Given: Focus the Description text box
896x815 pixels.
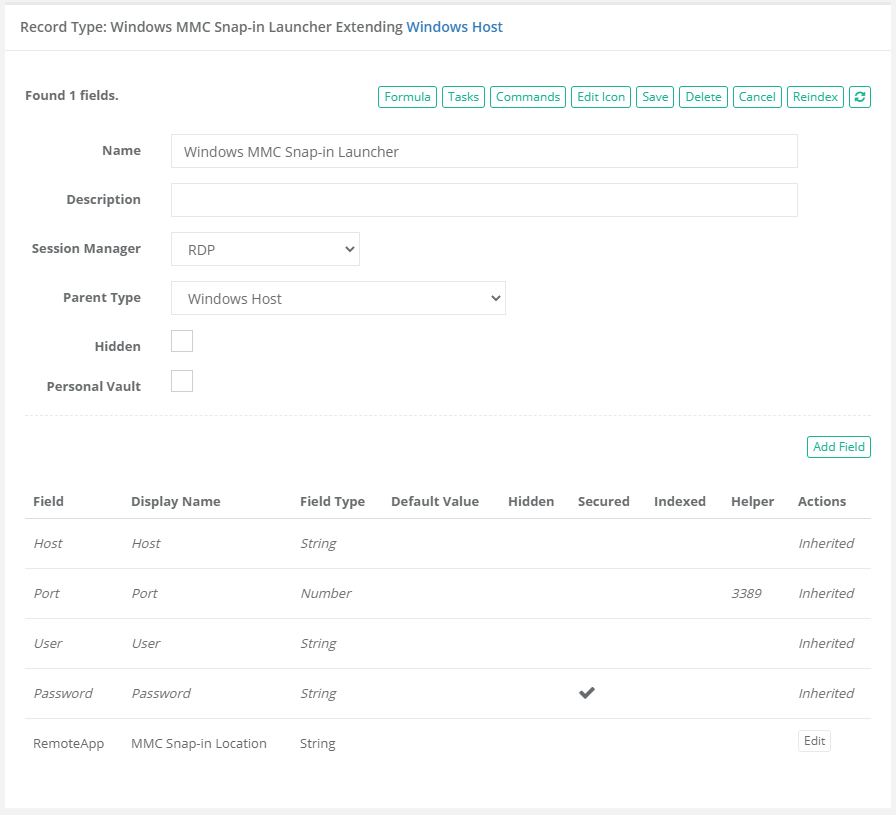Looking at the screenshot, I should pos(484,200).
